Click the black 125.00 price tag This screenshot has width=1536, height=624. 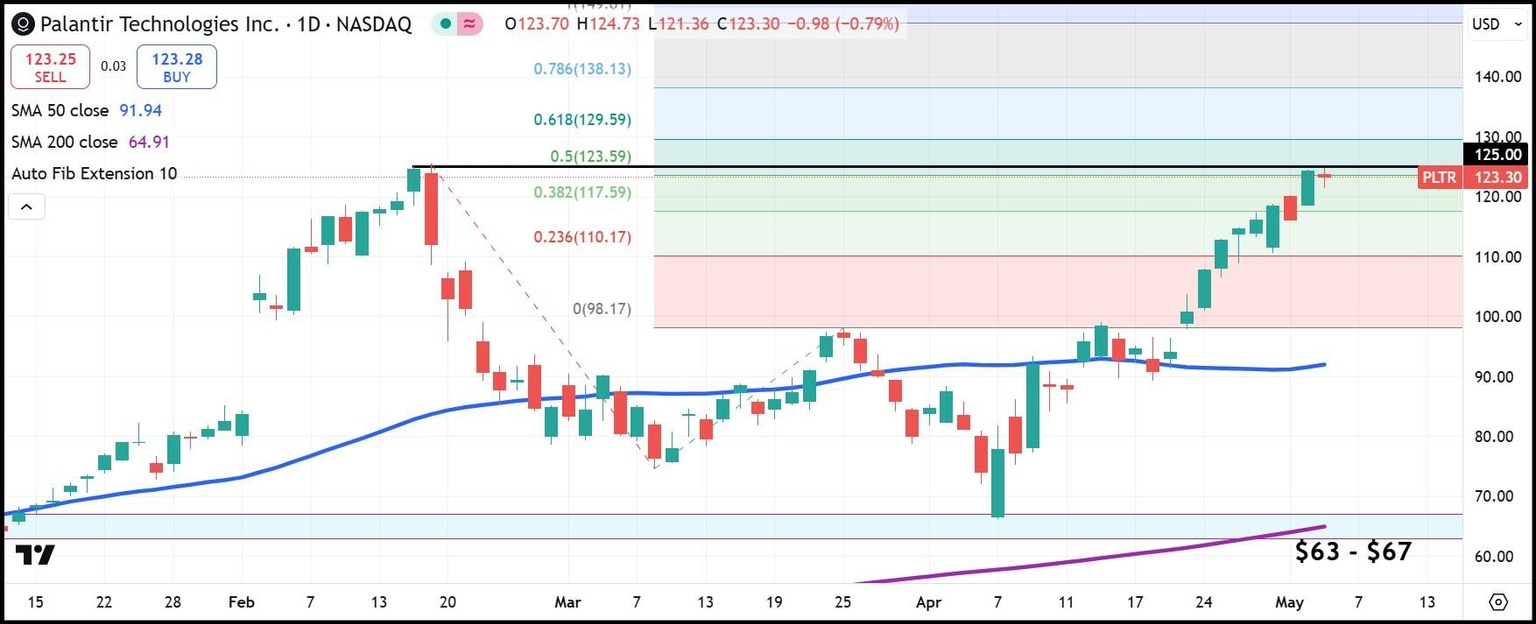(1496, 155)
